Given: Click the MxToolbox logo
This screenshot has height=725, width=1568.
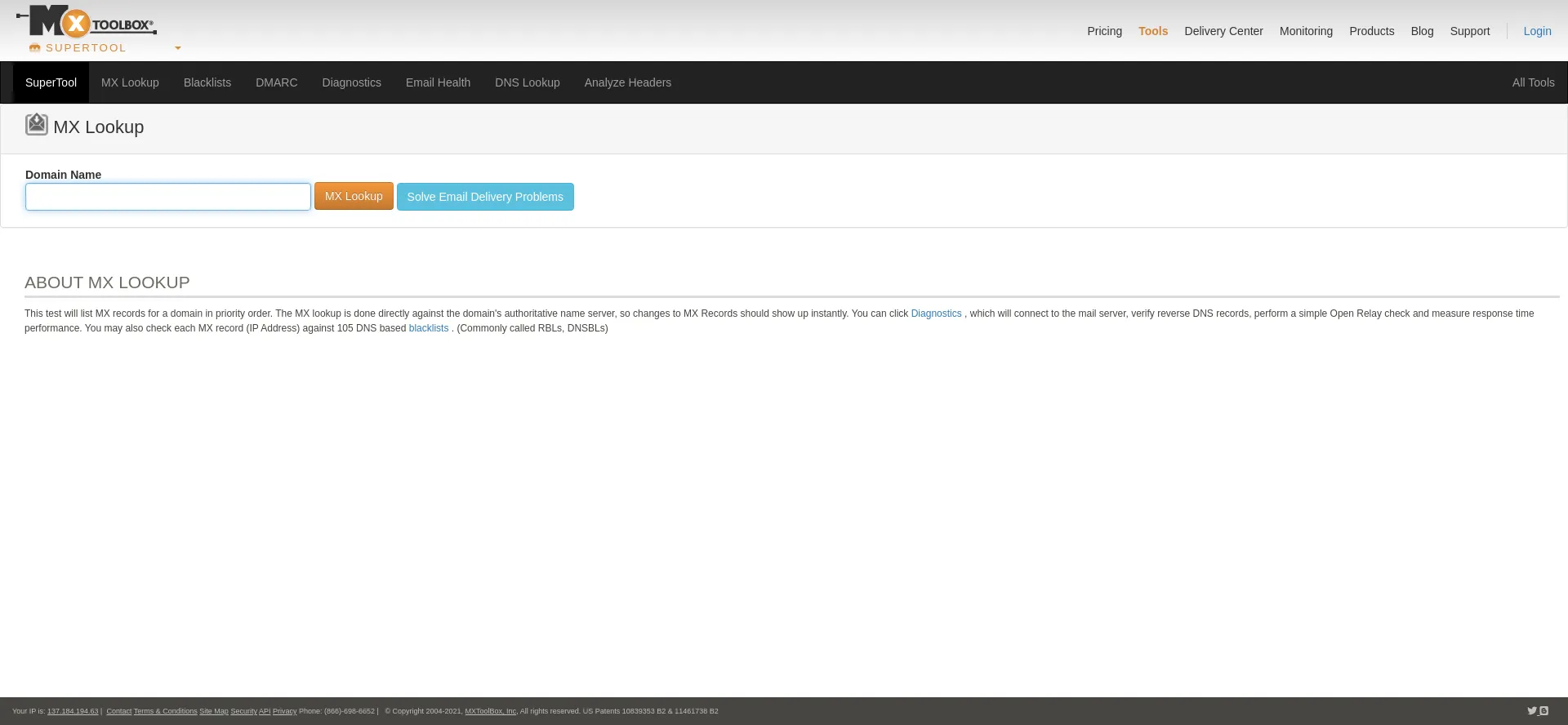Looking at the screenshot, I should tap(87, 21).
